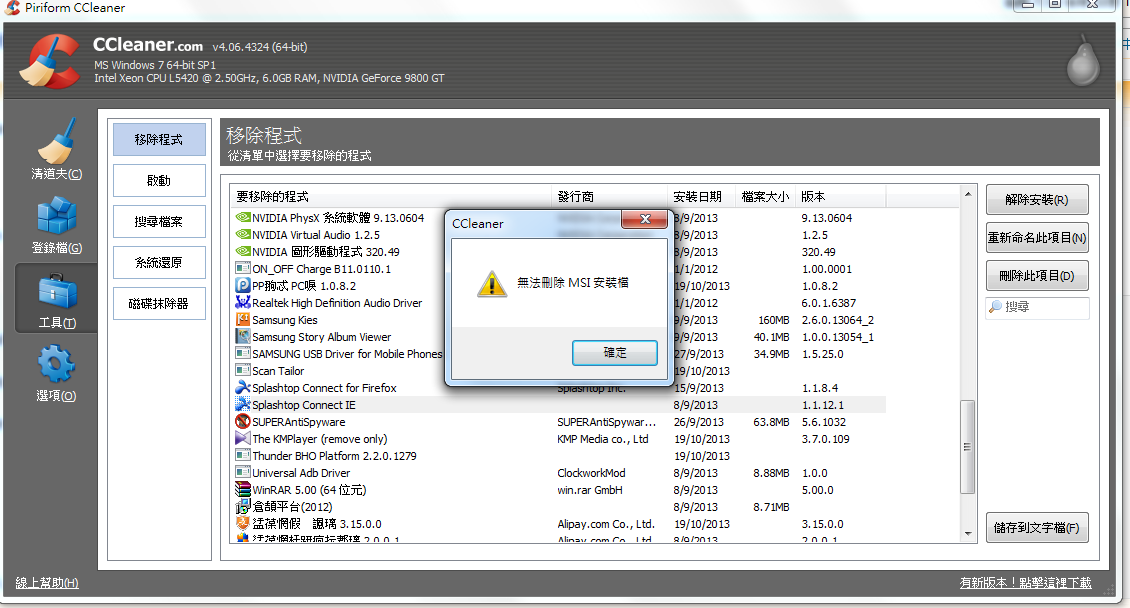Click the 63.8MB size cell

[771, 422]
